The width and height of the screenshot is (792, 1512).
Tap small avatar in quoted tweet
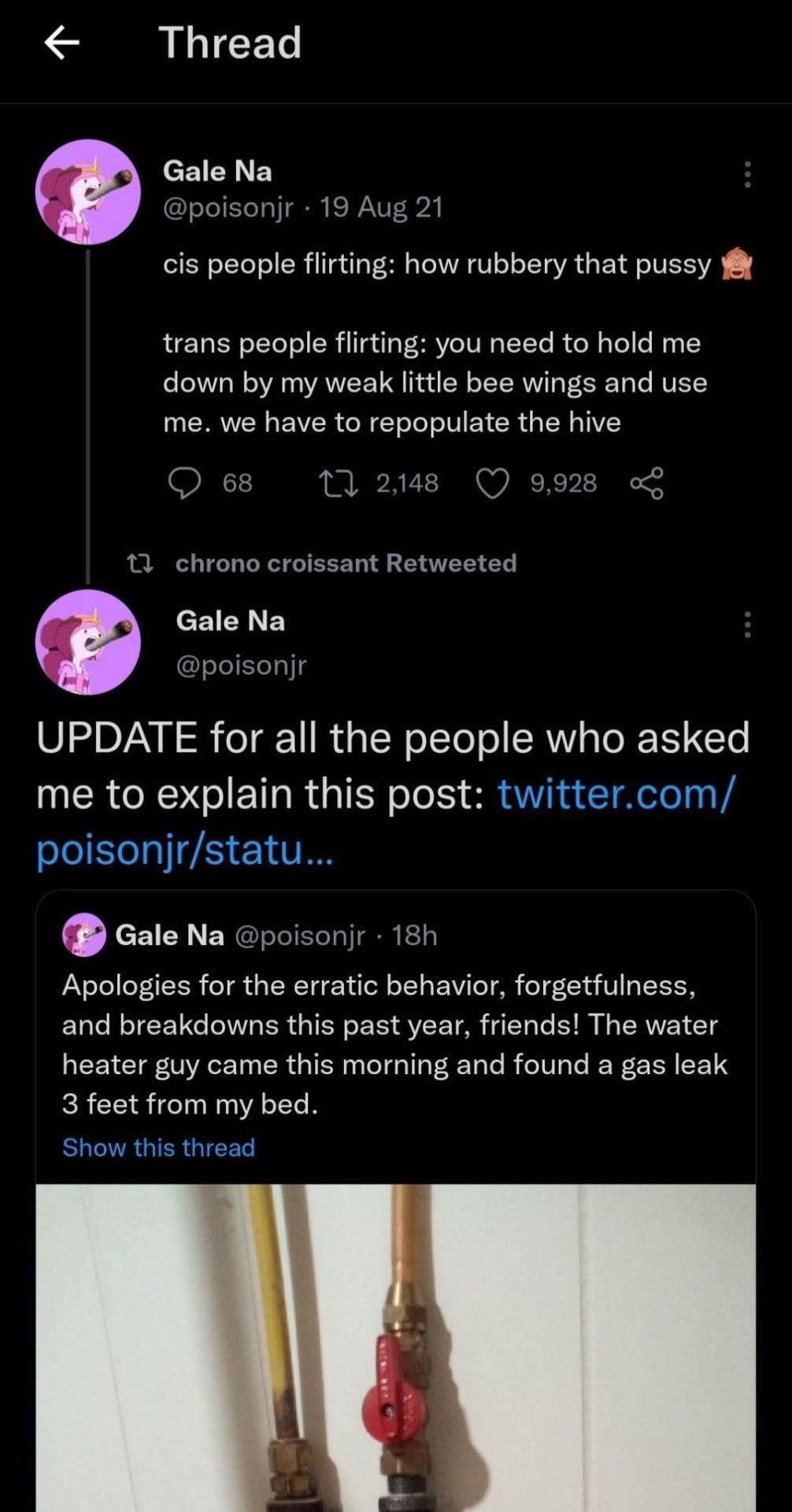click(x=84, y=935)
